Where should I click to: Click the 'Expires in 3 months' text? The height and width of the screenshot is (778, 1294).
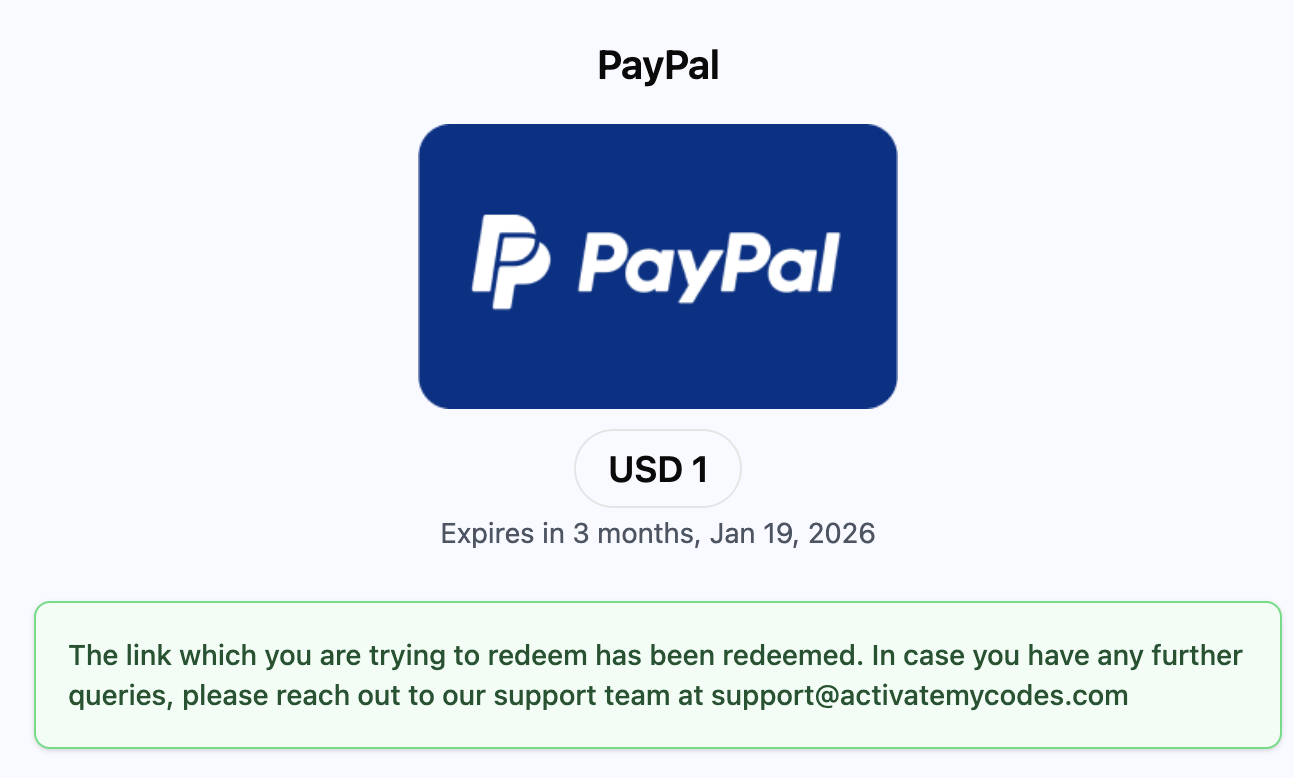pos(566,533)
